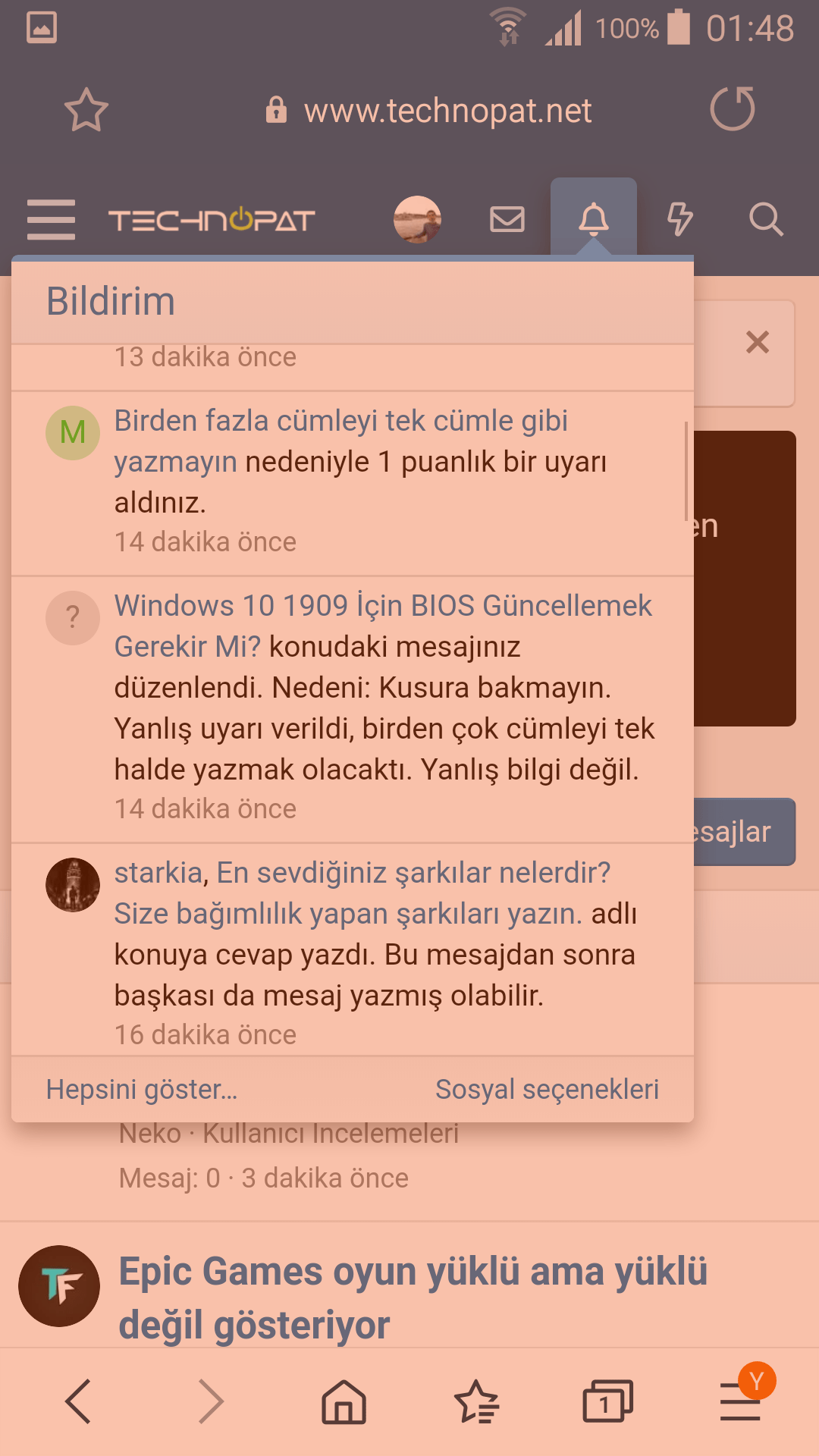Click Hepsini göster link
Image resolution: width=819 pixels, height=1456 pixels.
pyautogui.click(x=142, y=1090)
